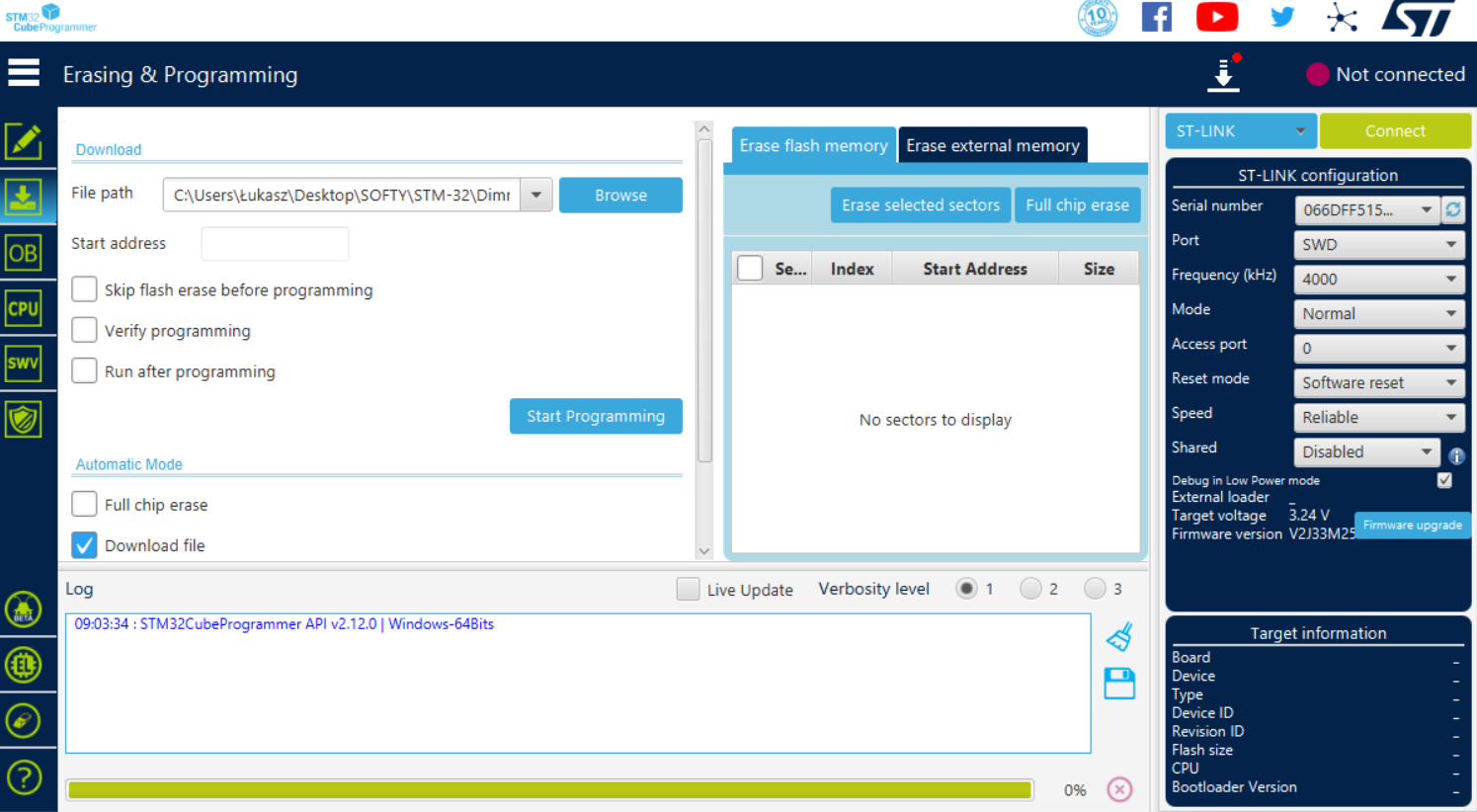Open the CPU panel
This screenshot has width=1477, height=812.
coord(24,308)
